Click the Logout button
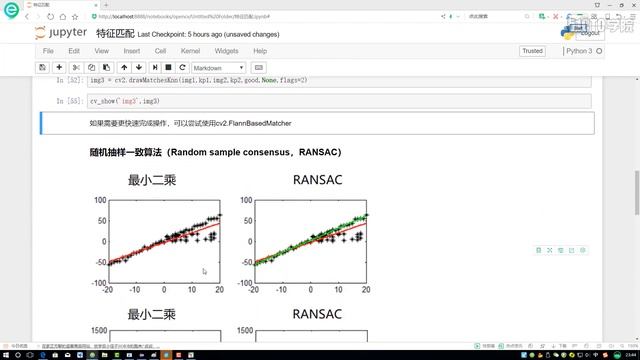The image size is (640, 360). click(590, 33)
